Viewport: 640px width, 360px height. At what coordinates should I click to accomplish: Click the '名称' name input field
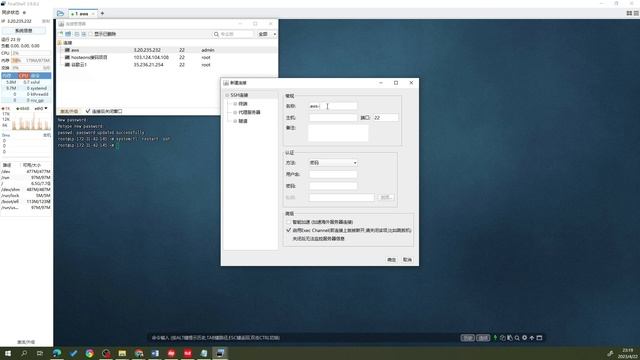[x=333, y=106]
